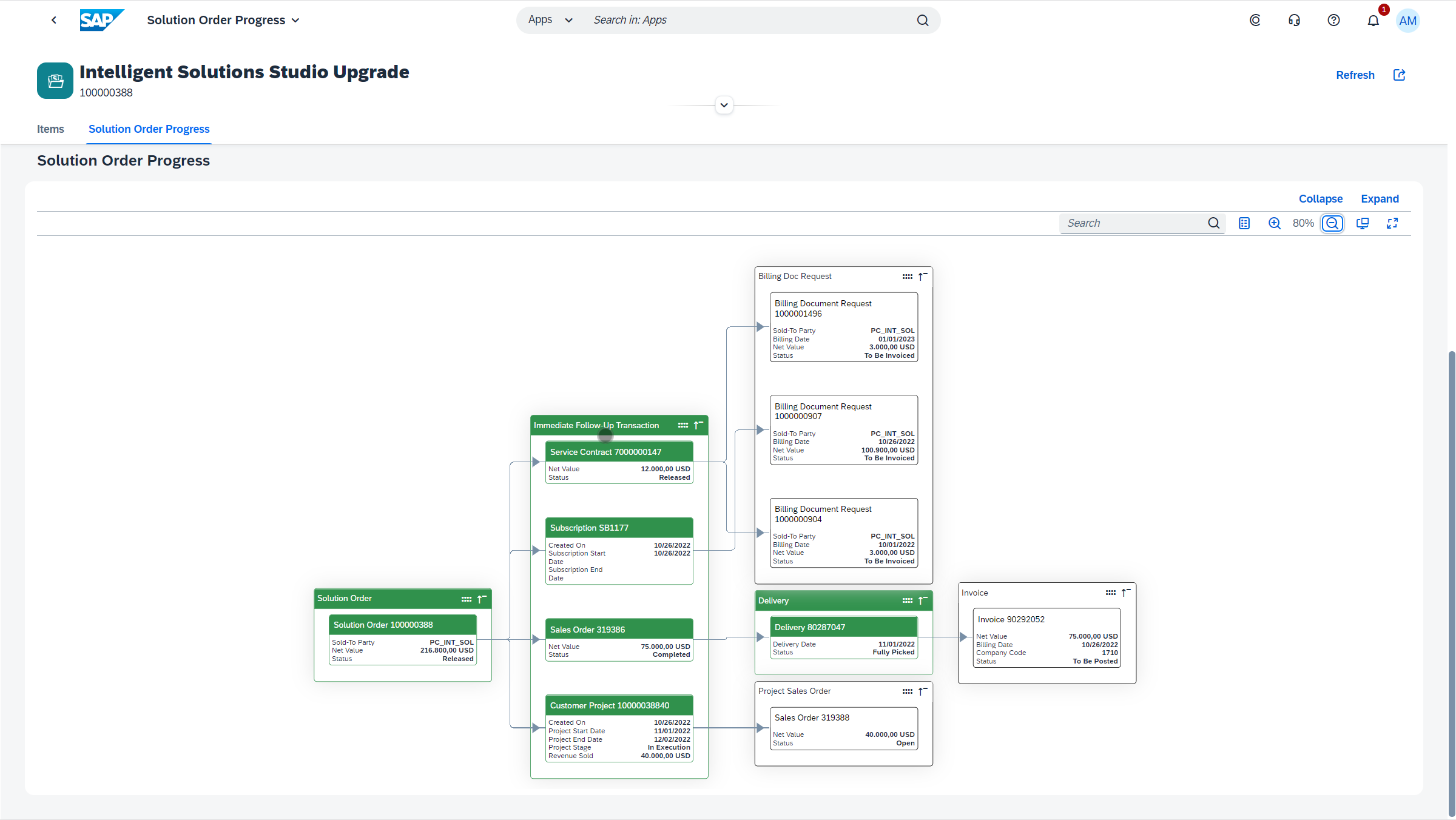Expand the Solution Order Progress diagram
1456x820 pixels.
pos(1380,198)
